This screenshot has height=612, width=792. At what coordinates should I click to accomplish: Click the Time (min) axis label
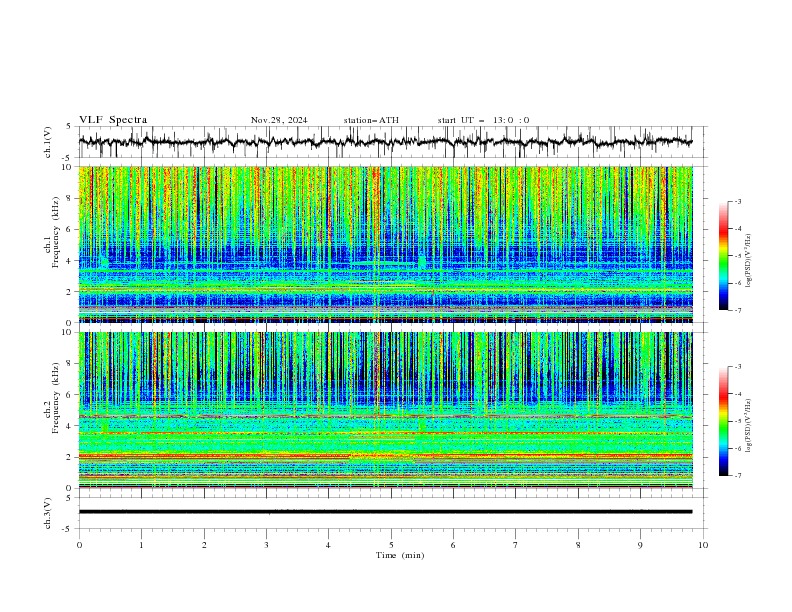click(400, 555)
